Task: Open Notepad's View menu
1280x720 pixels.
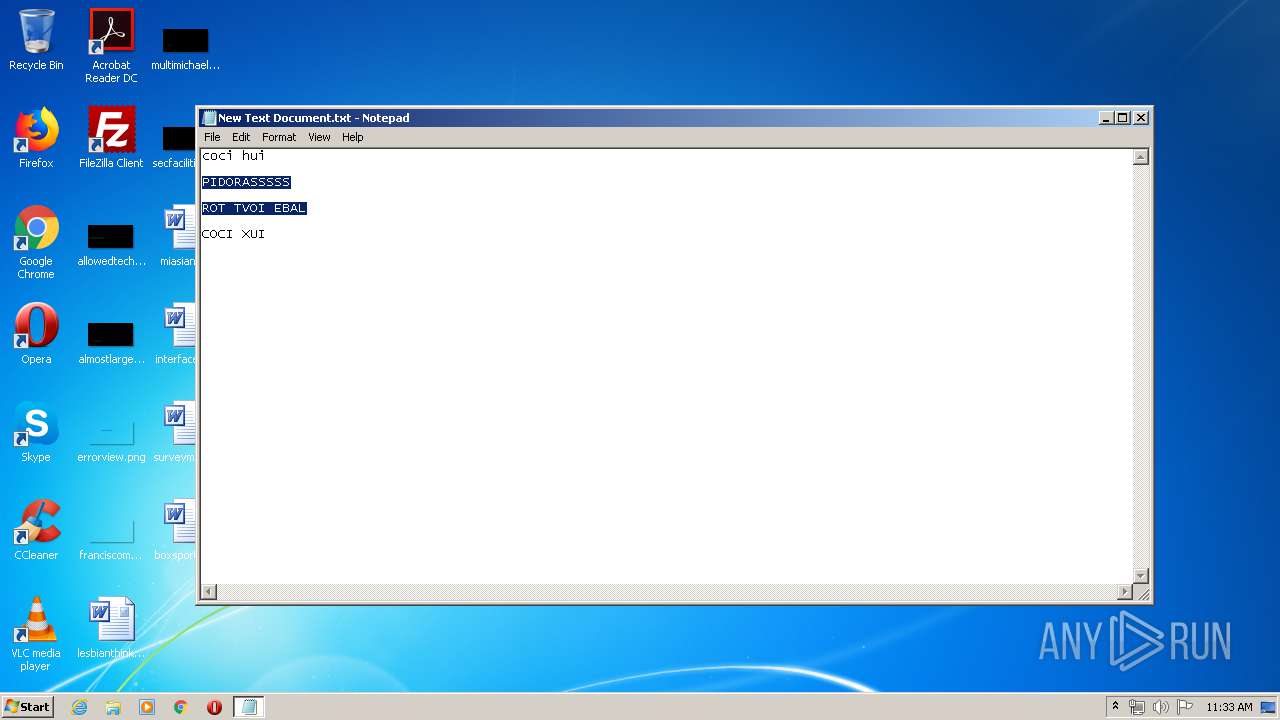Action: (319, 137)
